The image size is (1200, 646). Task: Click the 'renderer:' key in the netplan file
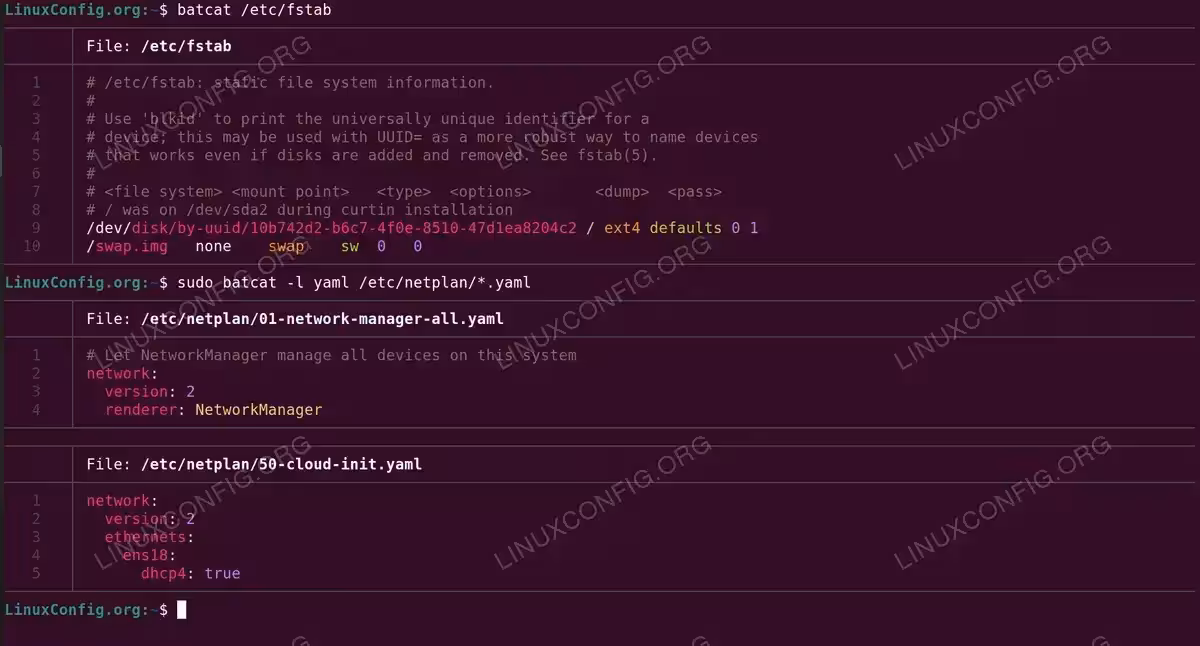(x=145, y=410)
